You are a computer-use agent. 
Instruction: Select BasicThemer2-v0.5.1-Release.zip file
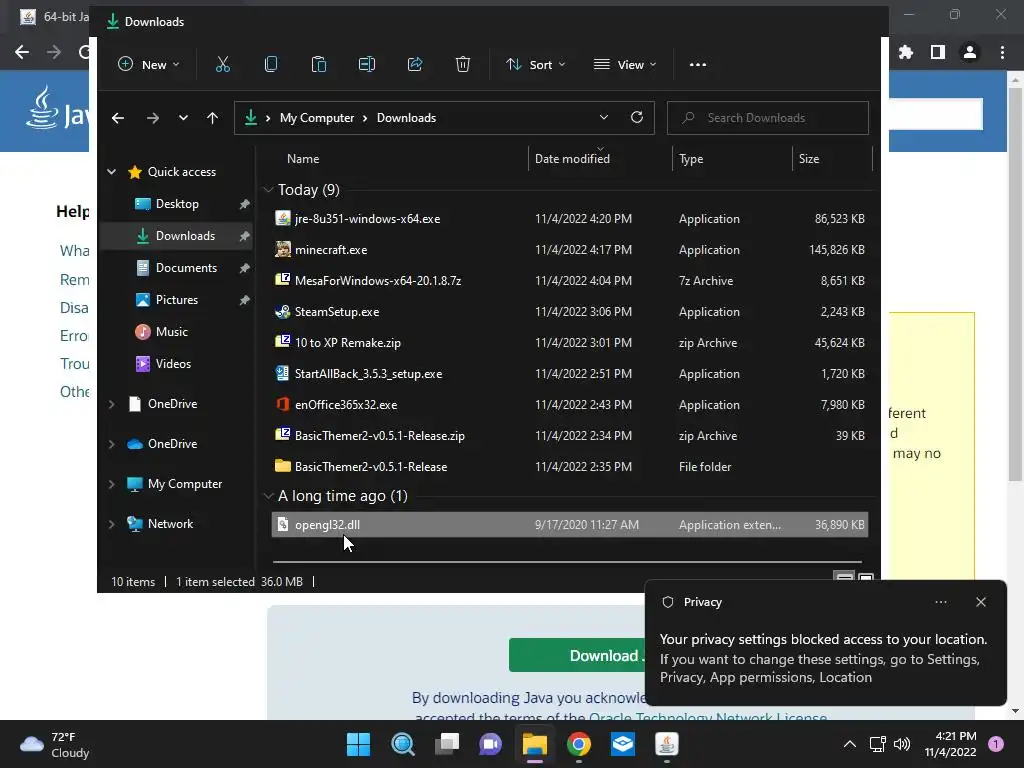[x=569, y=436]
